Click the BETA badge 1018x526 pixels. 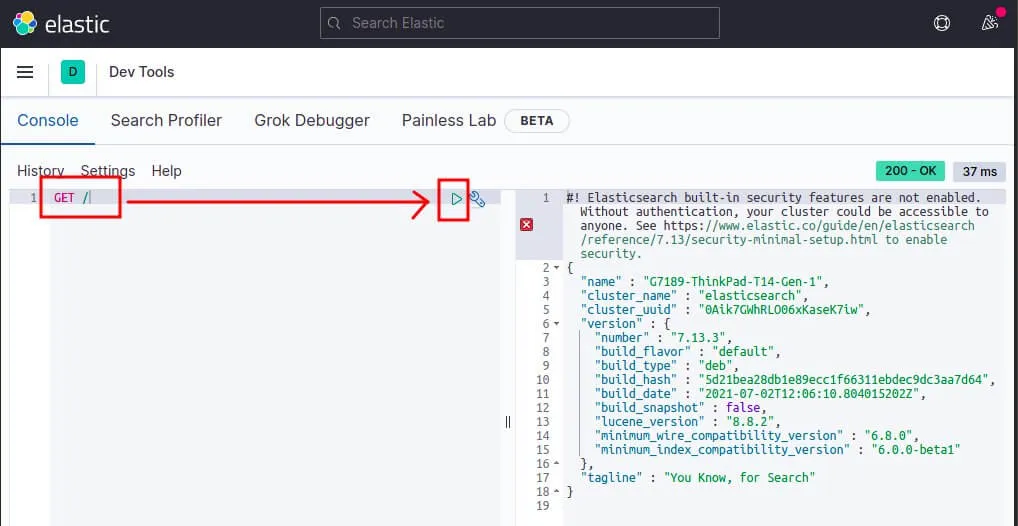[x=537, y=121]
